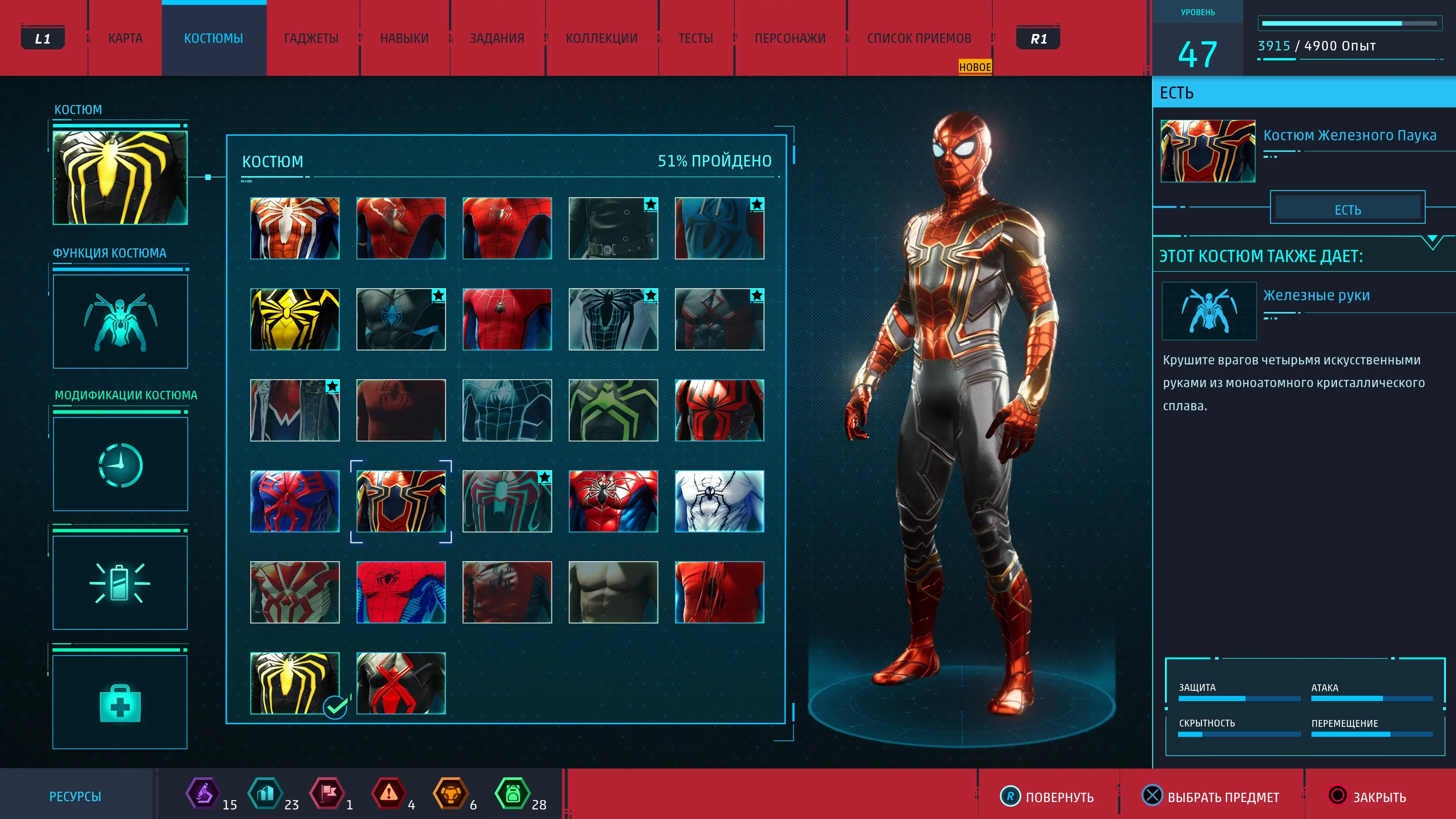1456x819 pixels.
Task: Select the Homemade red suit thumbnail
Action: coord(720,592)
